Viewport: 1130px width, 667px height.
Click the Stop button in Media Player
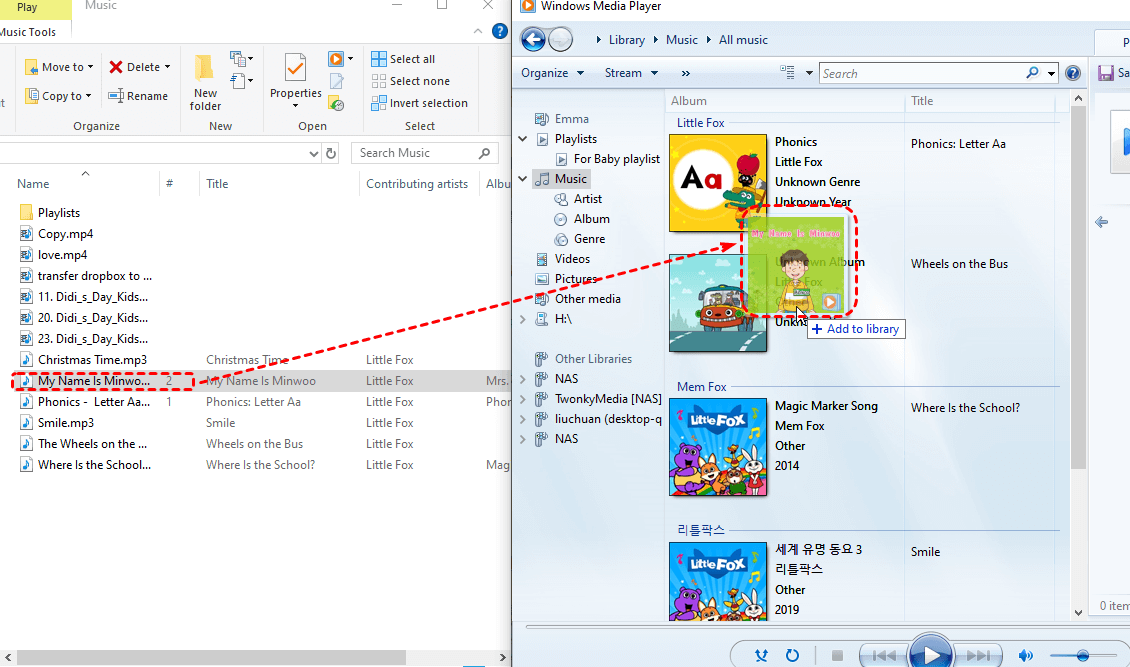pos(837,655)
